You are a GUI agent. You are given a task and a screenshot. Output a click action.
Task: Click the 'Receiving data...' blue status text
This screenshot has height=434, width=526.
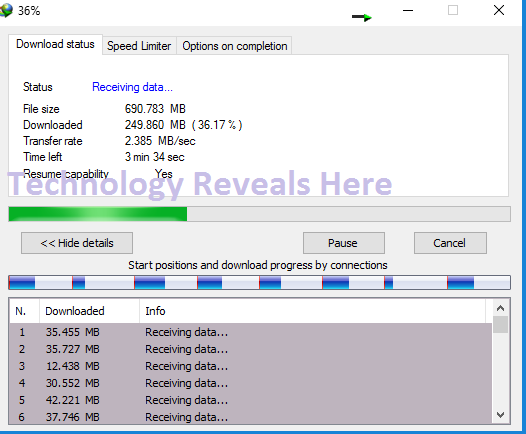(133, 87)
